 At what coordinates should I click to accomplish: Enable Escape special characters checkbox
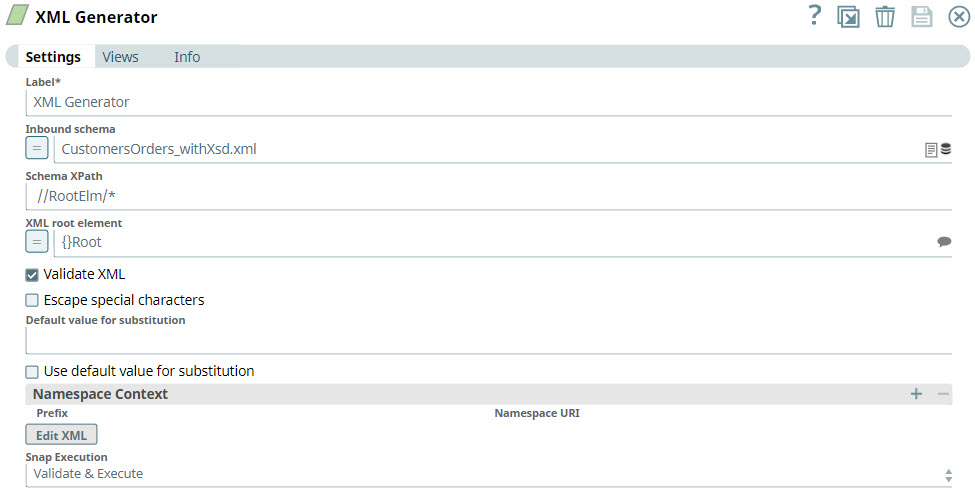click(32, 300)
